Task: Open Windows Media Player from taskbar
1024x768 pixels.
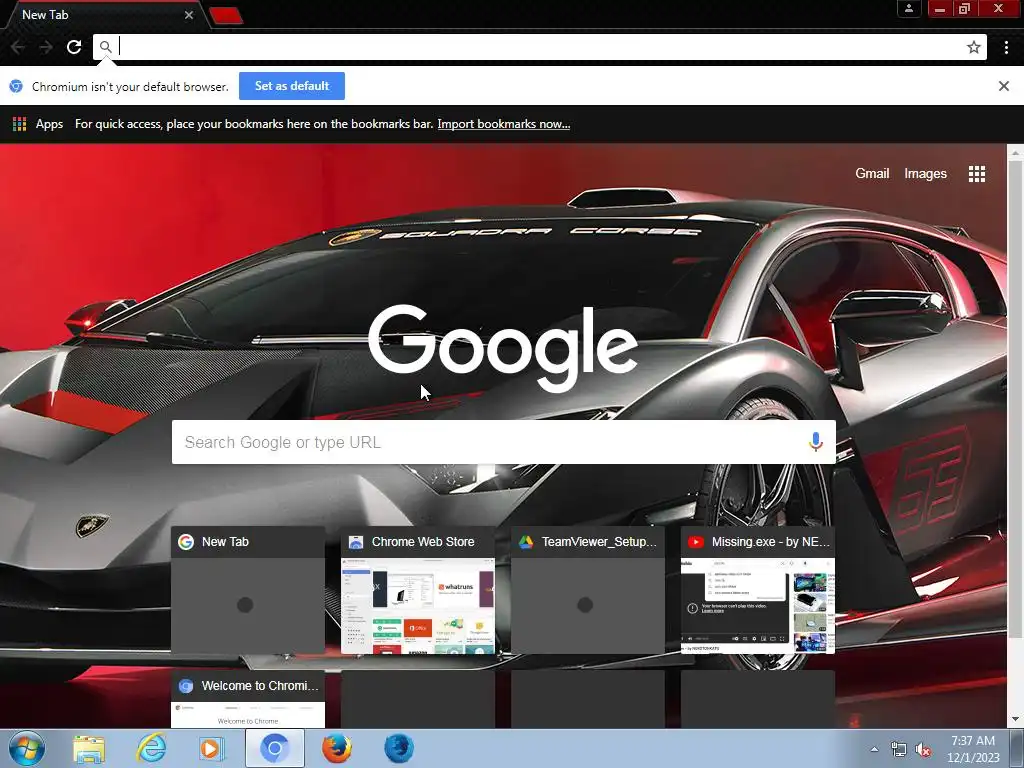Action: (210, 749)
